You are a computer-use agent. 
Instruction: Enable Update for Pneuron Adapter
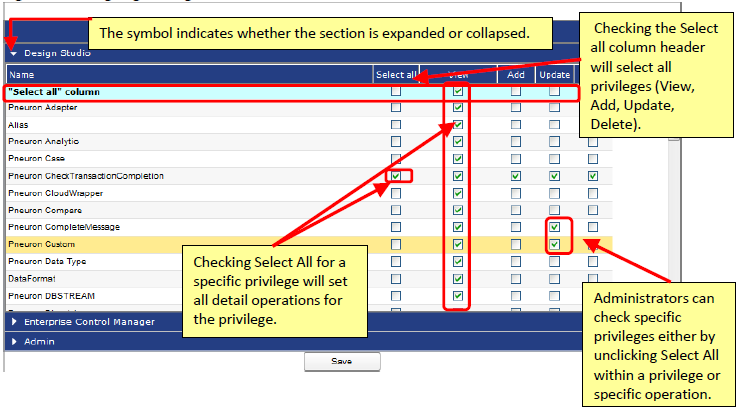point(555,107)
